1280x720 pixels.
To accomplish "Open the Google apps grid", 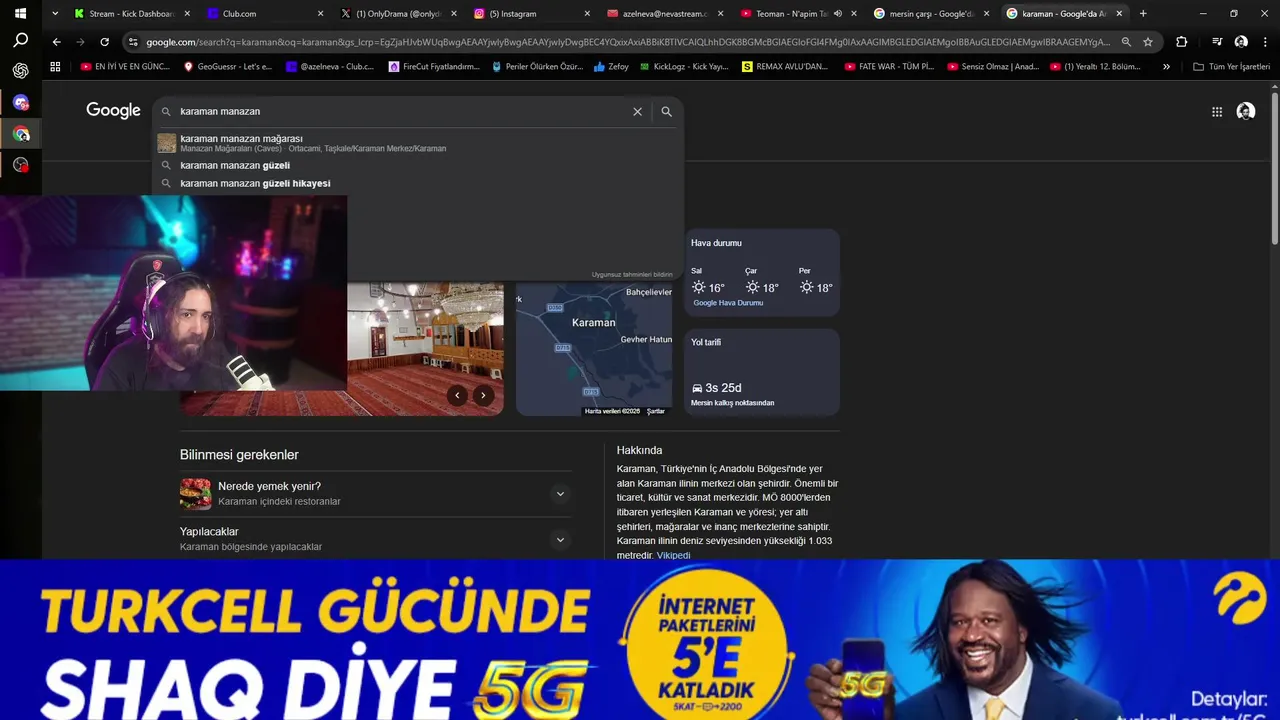I will pos(1217,112).
